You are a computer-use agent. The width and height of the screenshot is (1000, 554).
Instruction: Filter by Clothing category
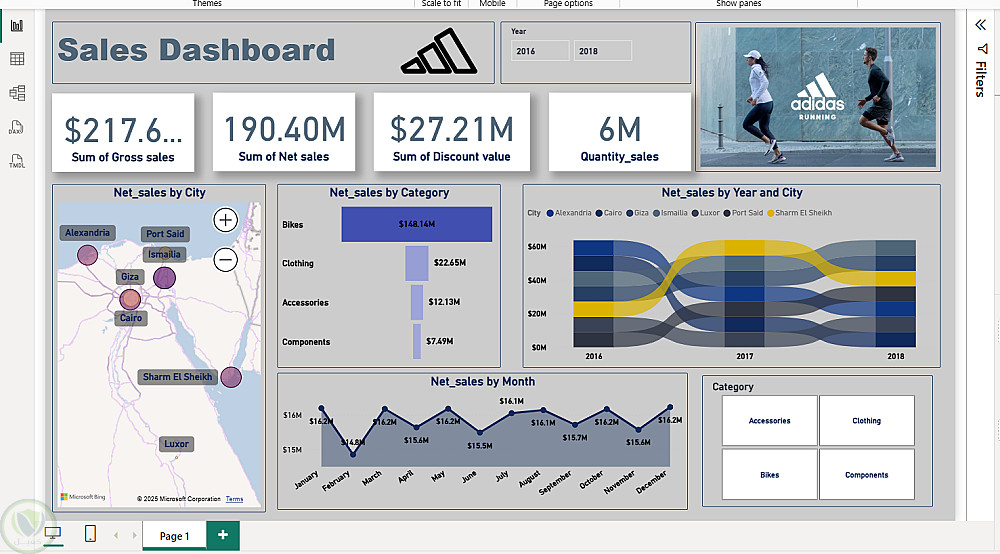pos(866,421)
